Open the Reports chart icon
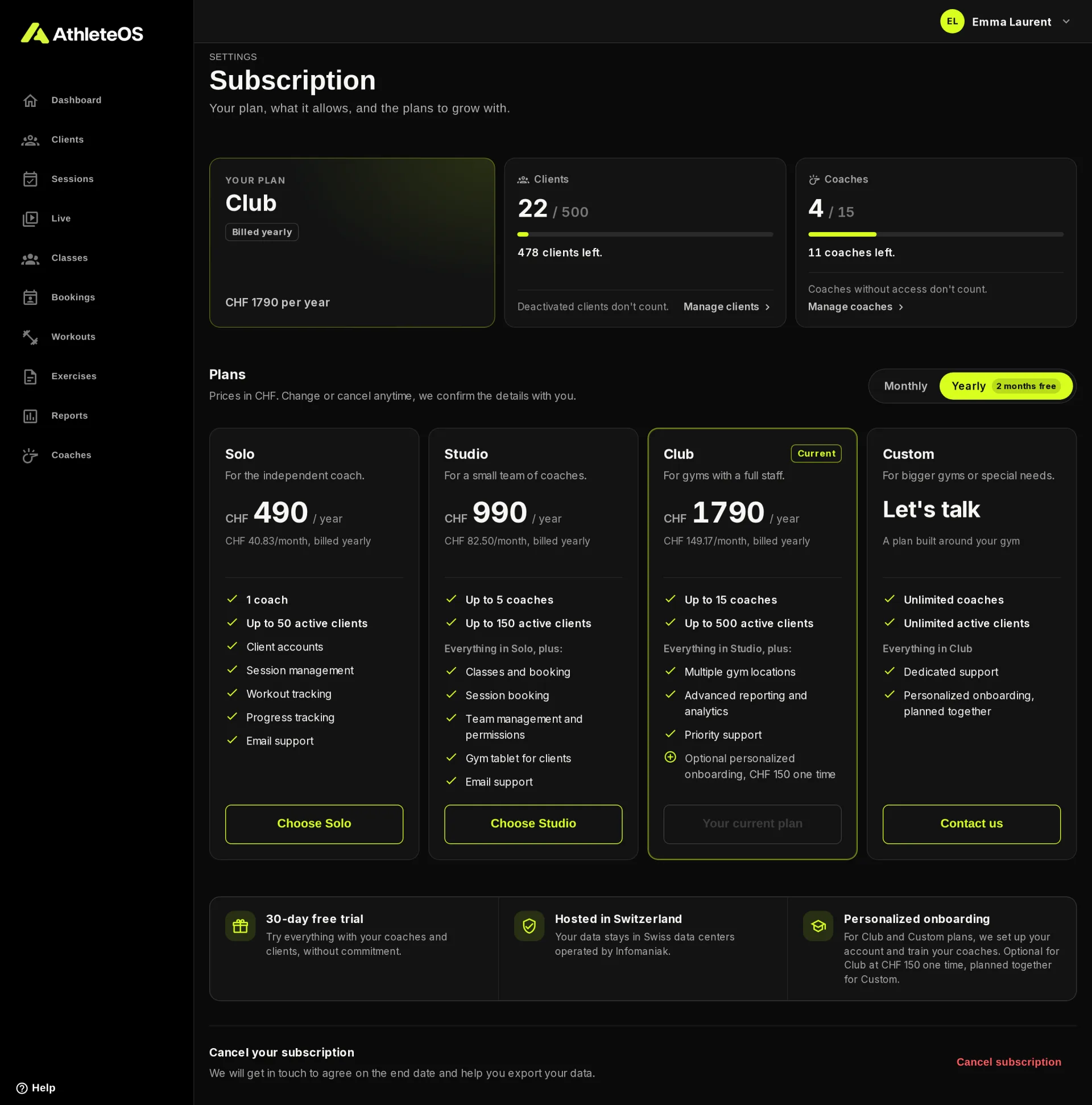The image size is (1092, 1105). [30, 416]
